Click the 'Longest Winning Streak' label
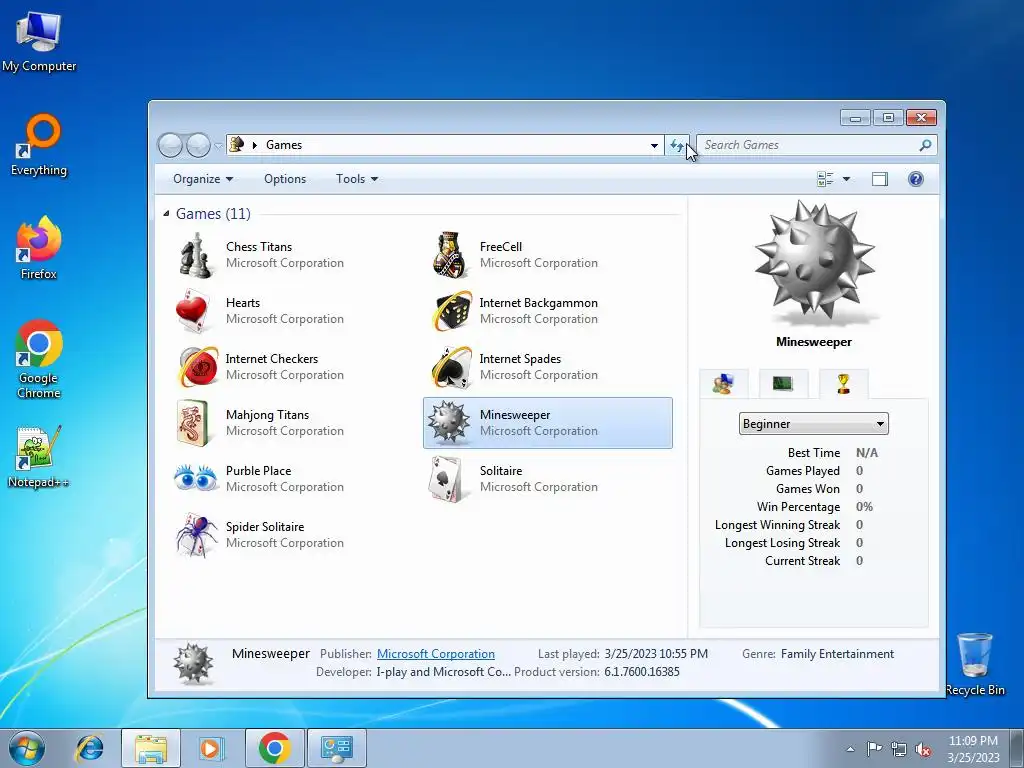Image resolution: width=1024 pixels, height=768 pixels. [x=777, y=525]
